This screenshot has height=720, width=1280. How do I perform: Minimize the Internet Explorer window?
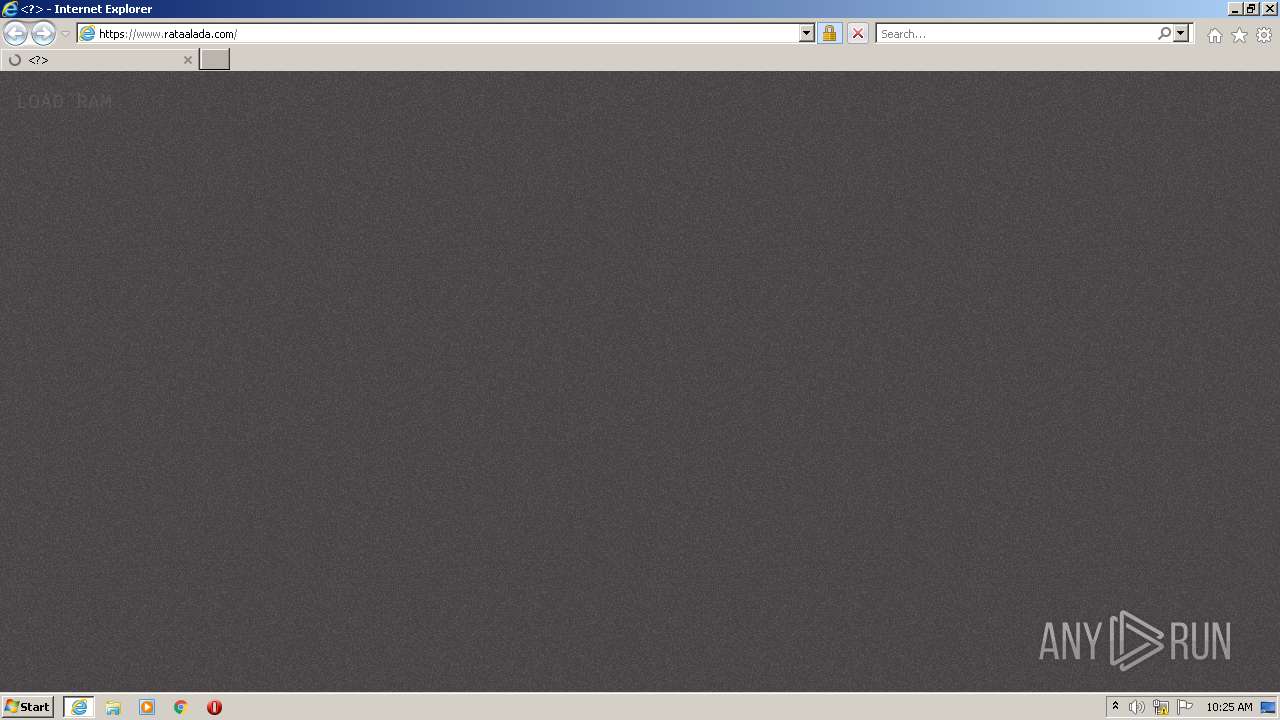pos(1235,8)
